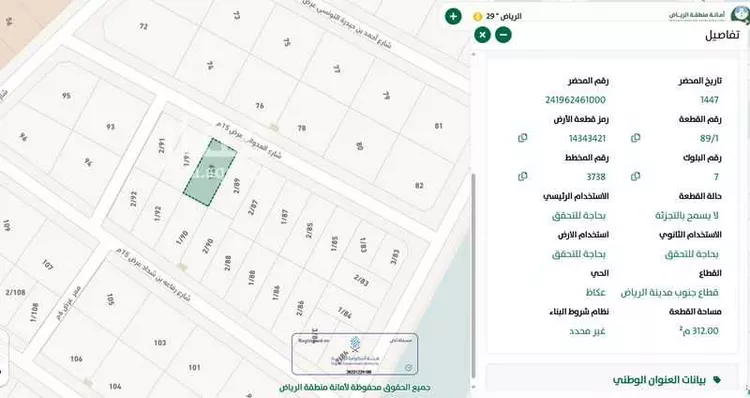Click the sector value قطاع جنوب مدينة الرياض
Viewport: 750px width, 398px height.
(x=670, y=292)
